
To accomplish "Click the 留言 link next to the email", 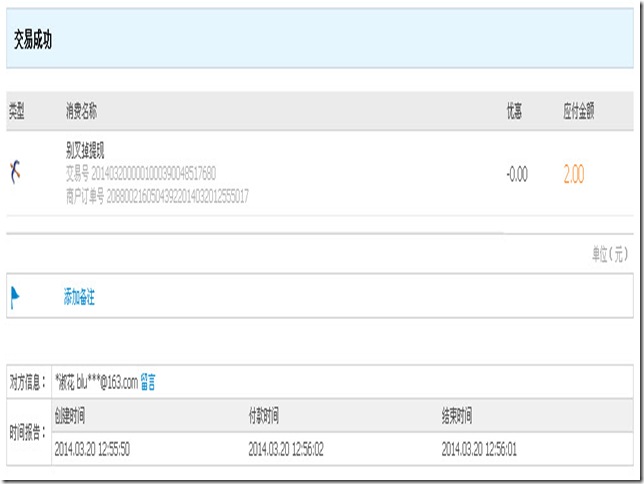I will click(147, 382).
